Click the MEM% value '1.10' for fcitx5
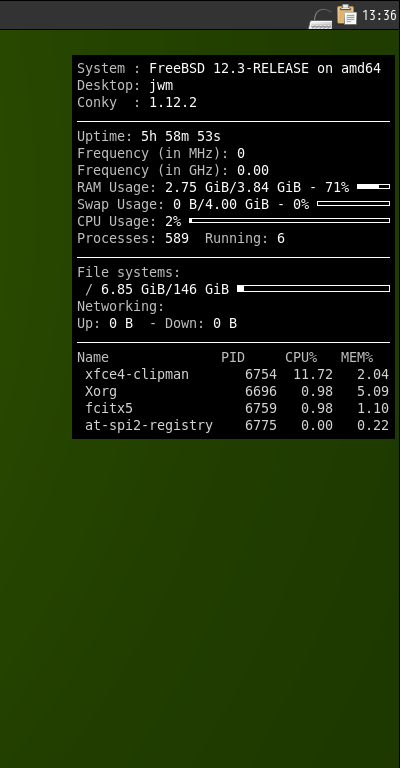The height and width of the screenshot is (768, 400). click(x=373, y=408)
